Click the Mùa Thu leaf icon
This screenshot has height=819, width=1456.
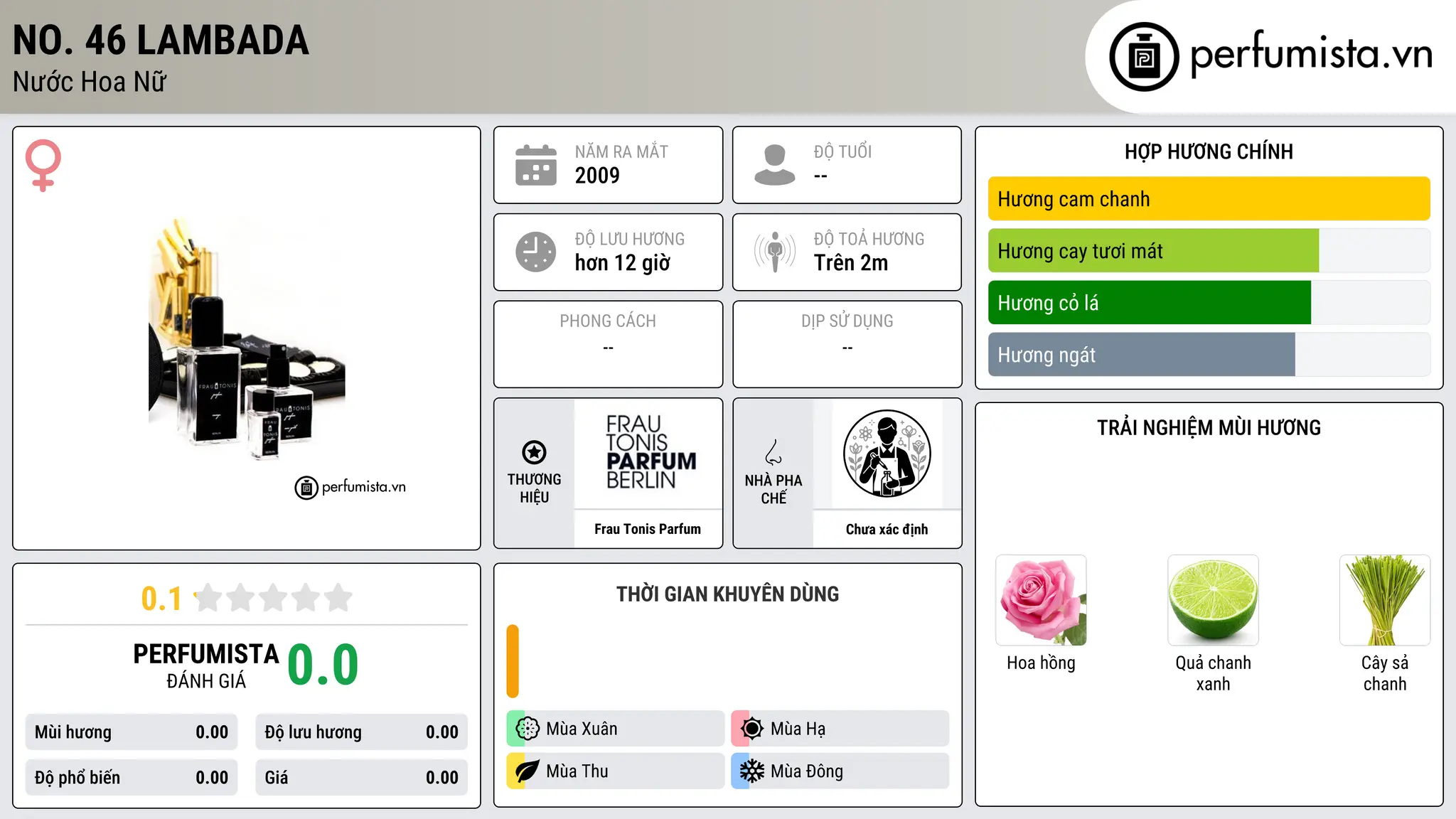(x=528, y=771)
